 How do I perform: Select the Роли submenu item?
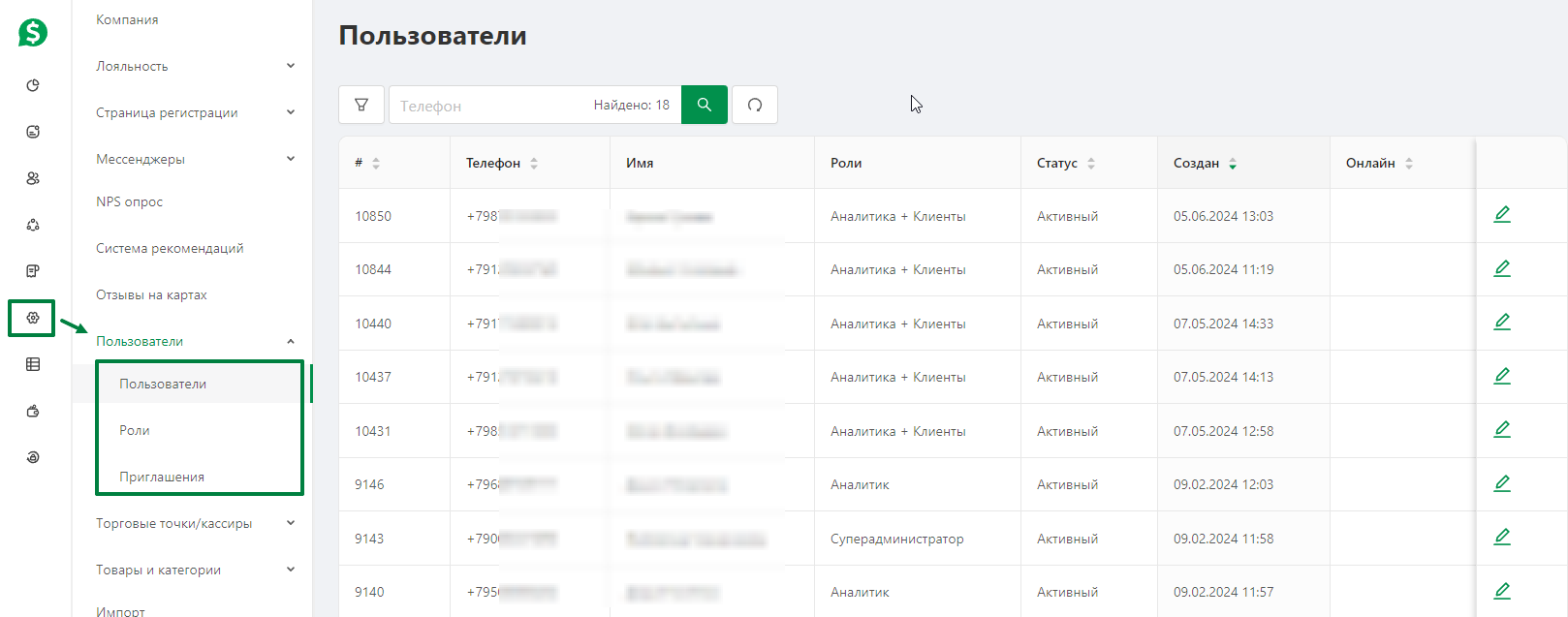pyautogui.click(x=135, y=430)
